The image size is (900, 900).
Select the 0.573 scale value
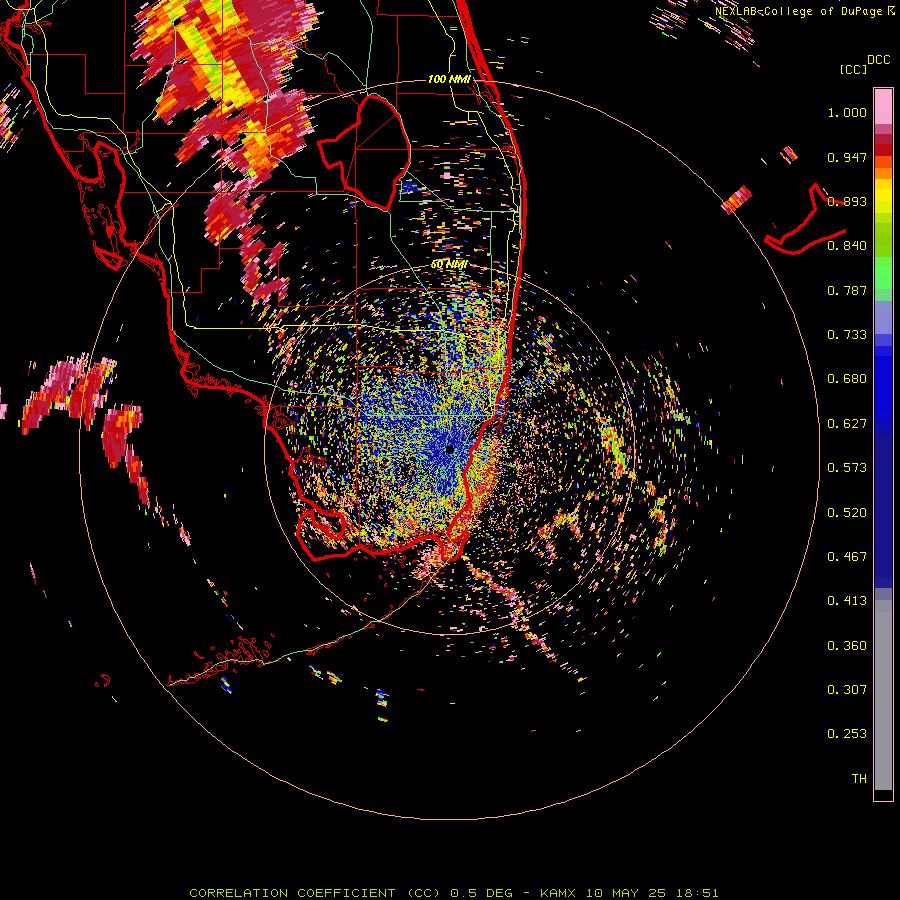click(847, 468)
